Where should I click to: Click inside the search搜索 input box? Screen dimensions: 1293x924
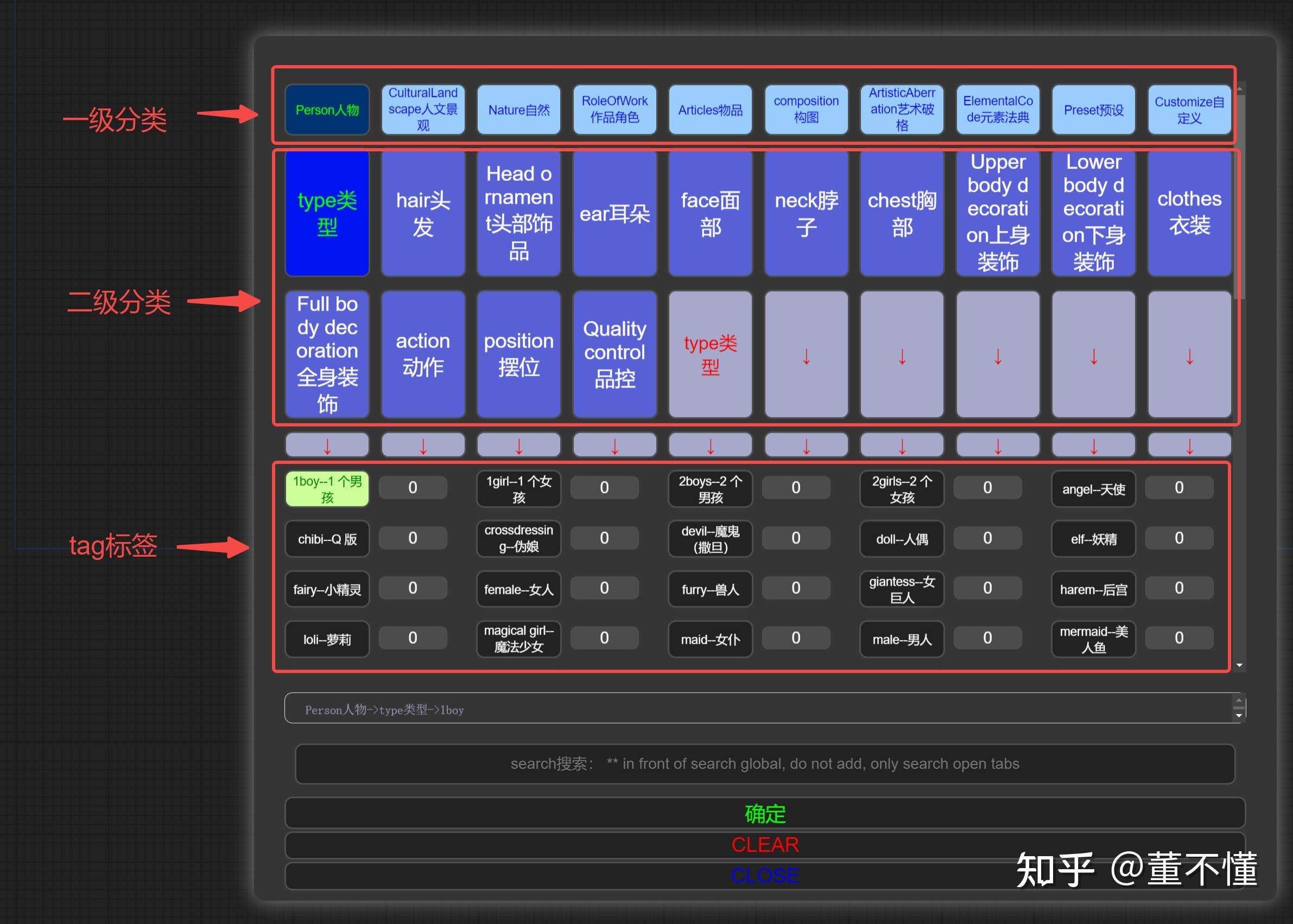(x=764, y=763)
